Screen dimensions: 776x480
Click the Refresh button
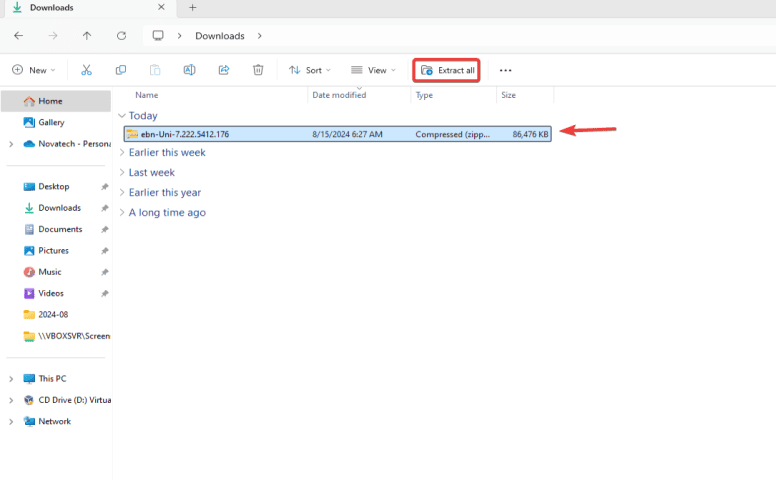[x=121, y=36]
